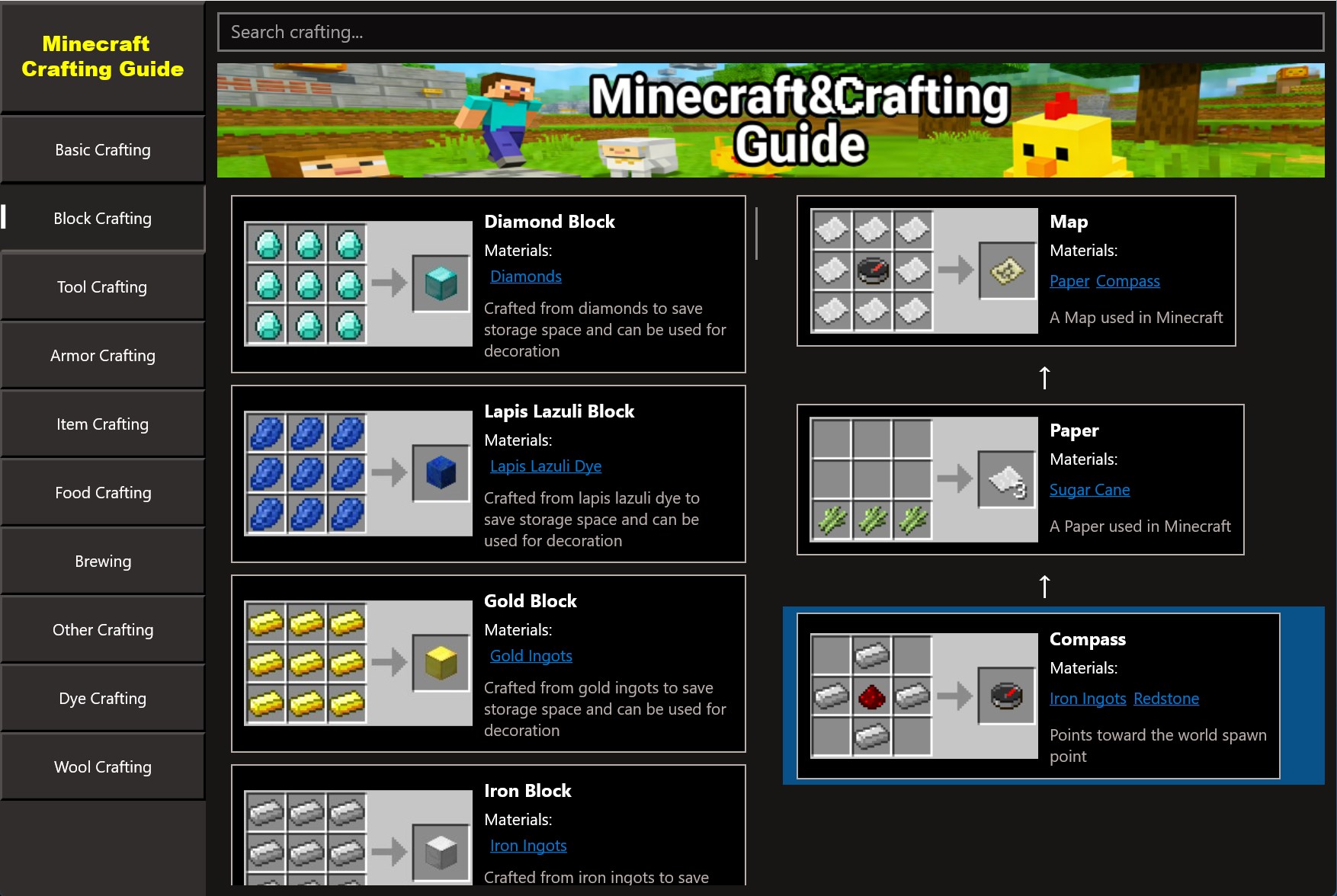
Task: Click the Paper recipe title
Action: [x=1074, y=430]
